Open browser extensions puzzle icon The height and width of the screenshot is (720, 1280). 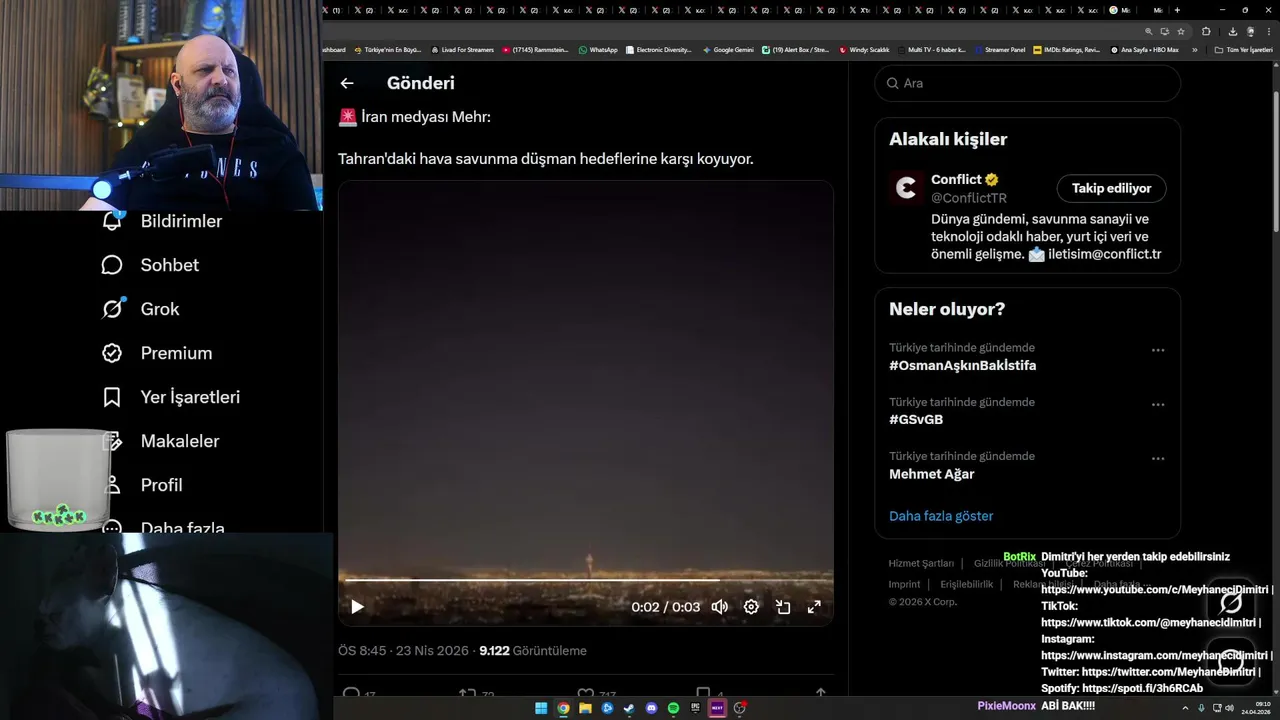pos(1206,31)
